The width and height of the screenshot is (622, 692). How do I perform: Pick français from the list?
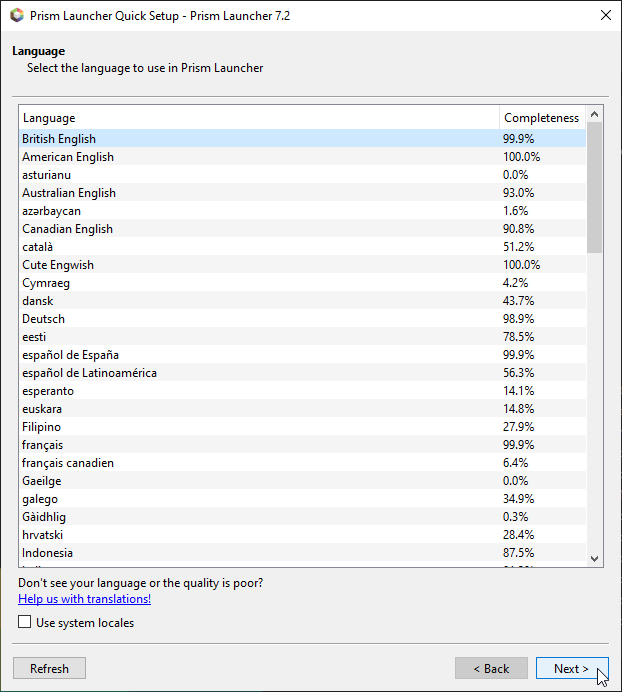click(x=42, y=445)
